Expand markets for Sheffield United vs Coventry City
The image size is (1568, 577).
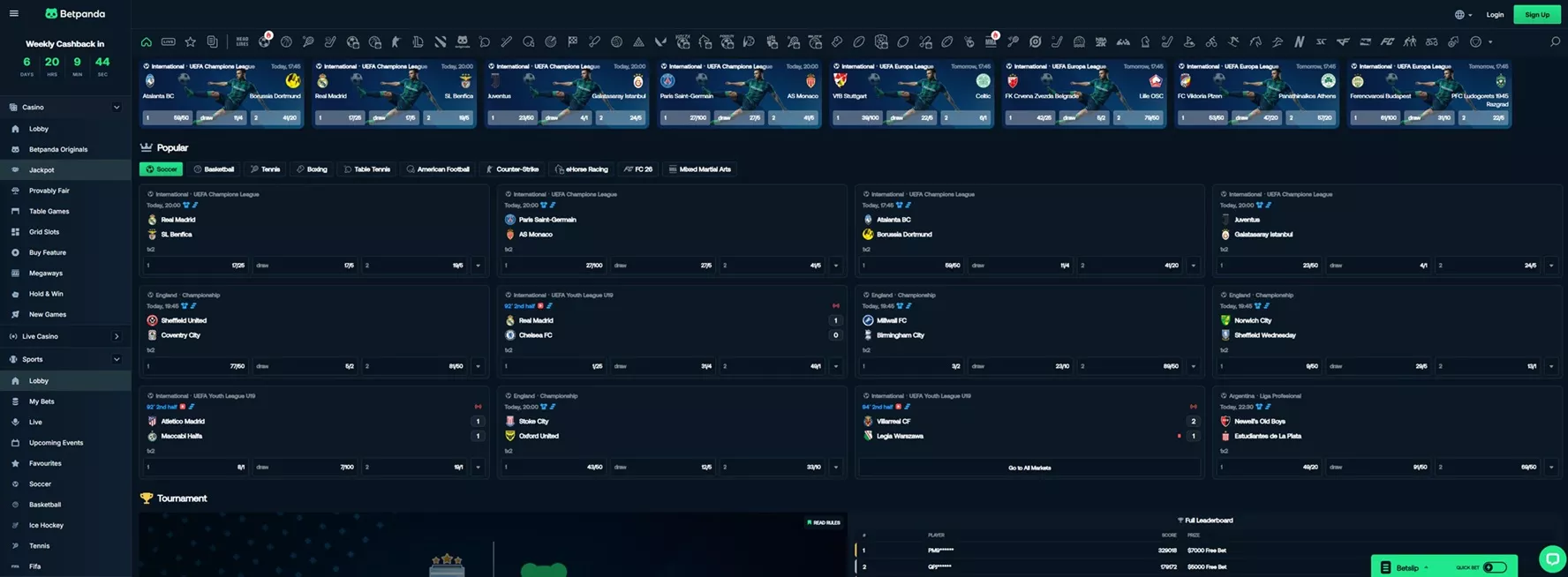(x=478, y=366)
